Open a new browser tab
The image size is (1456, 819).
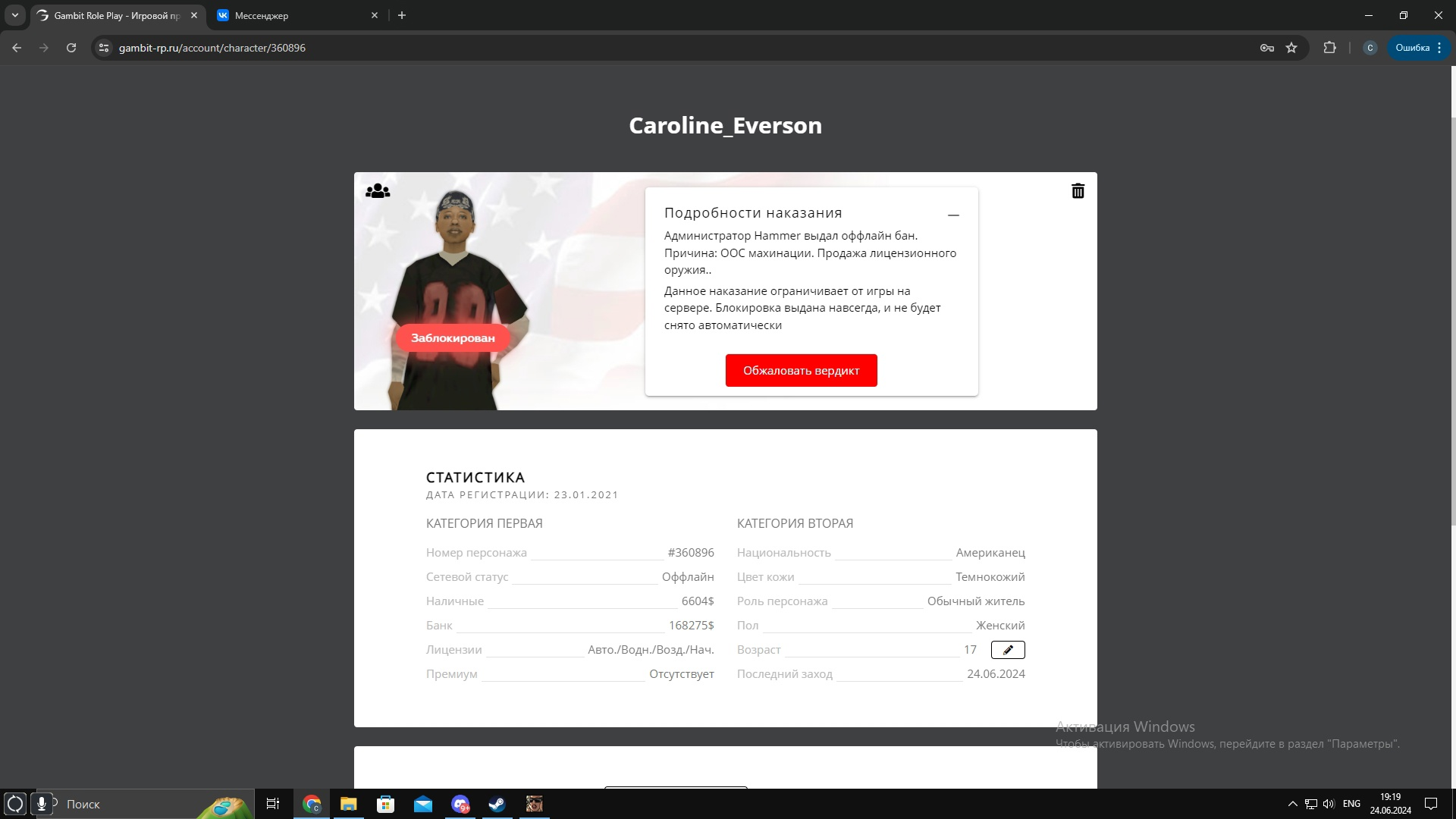coord(402,15)
